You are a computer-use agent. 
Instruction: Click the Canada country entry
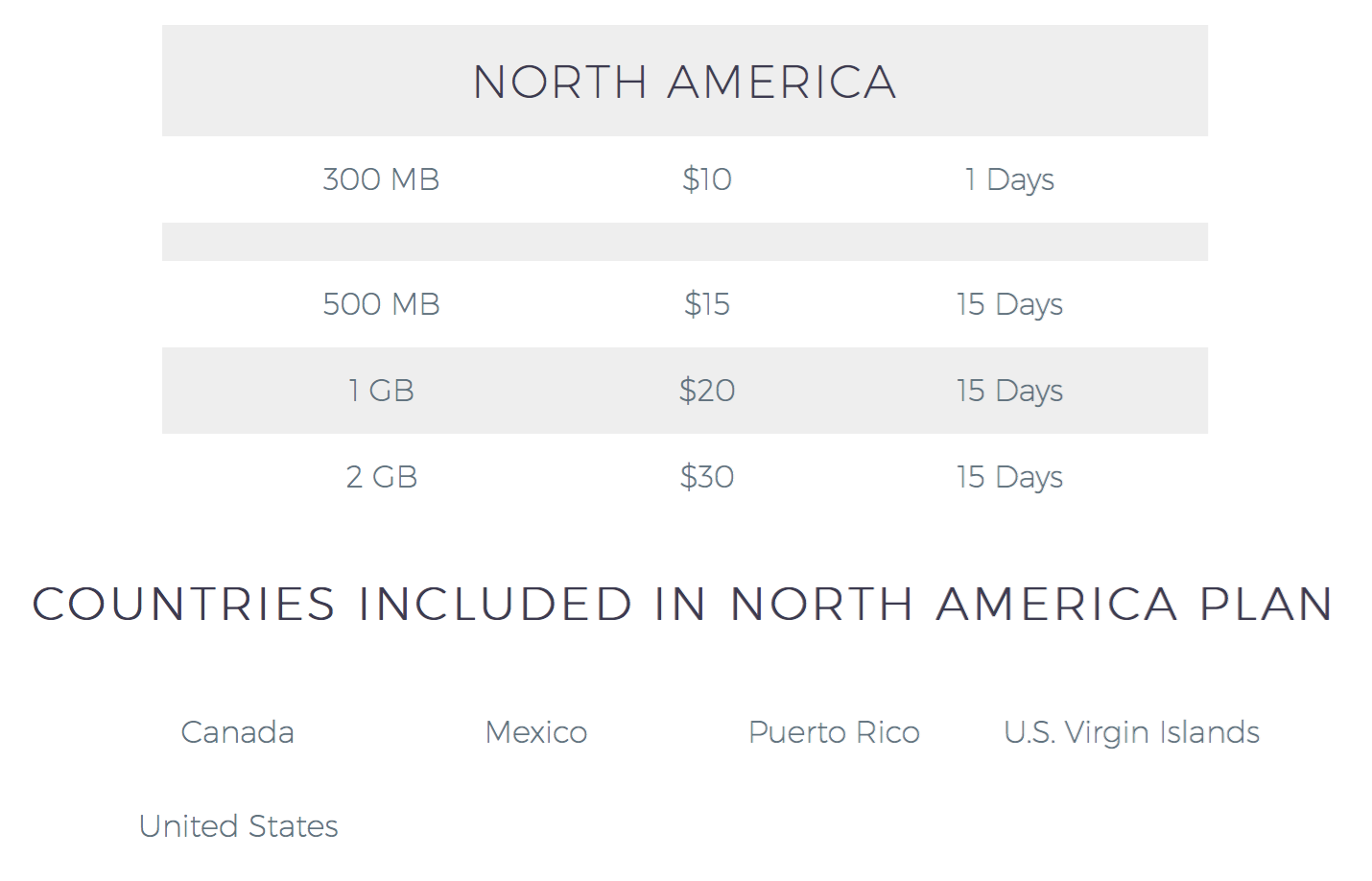238,732
